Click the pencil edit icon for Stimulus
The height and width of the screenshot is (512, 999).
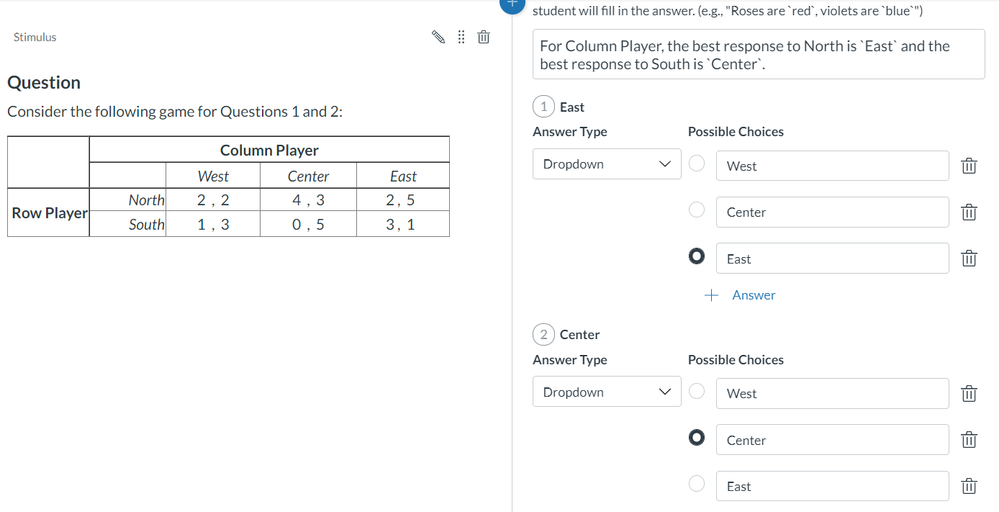pos(438,37)
